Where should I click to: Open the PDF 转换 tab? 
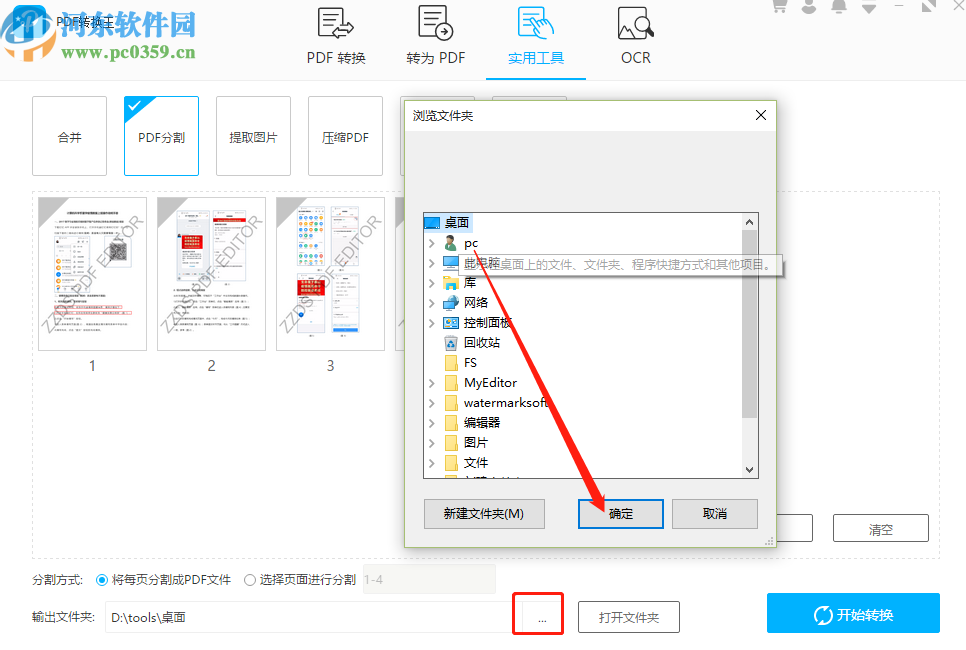[x=336, y=37]
